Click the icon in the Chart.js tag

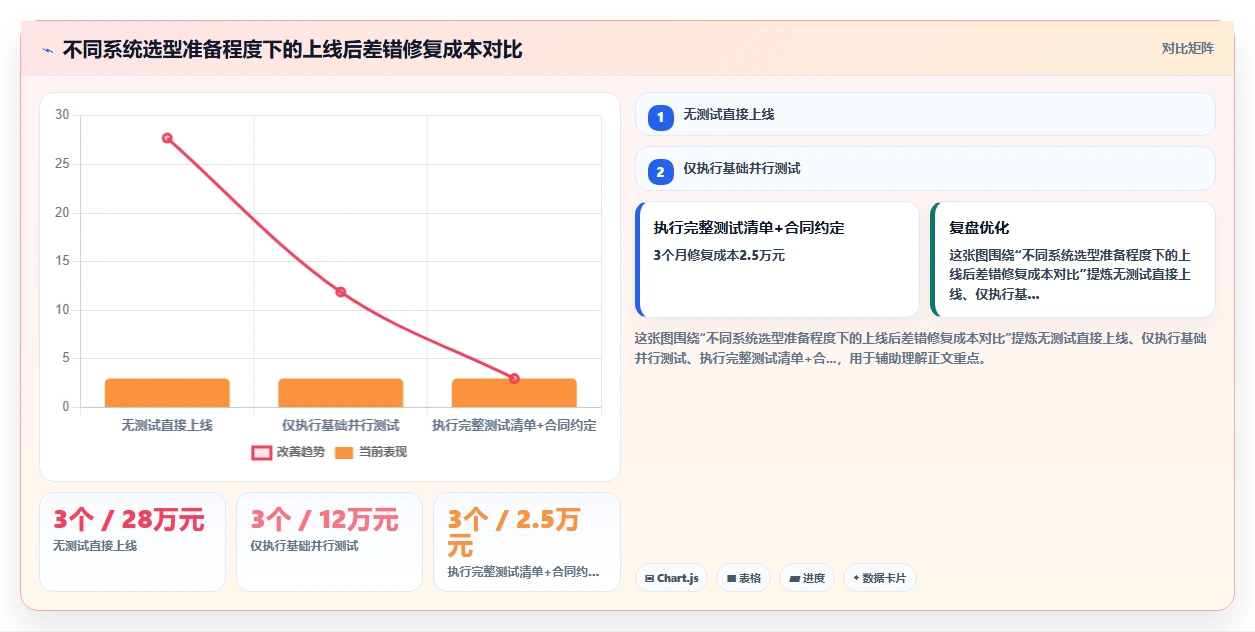650,578
